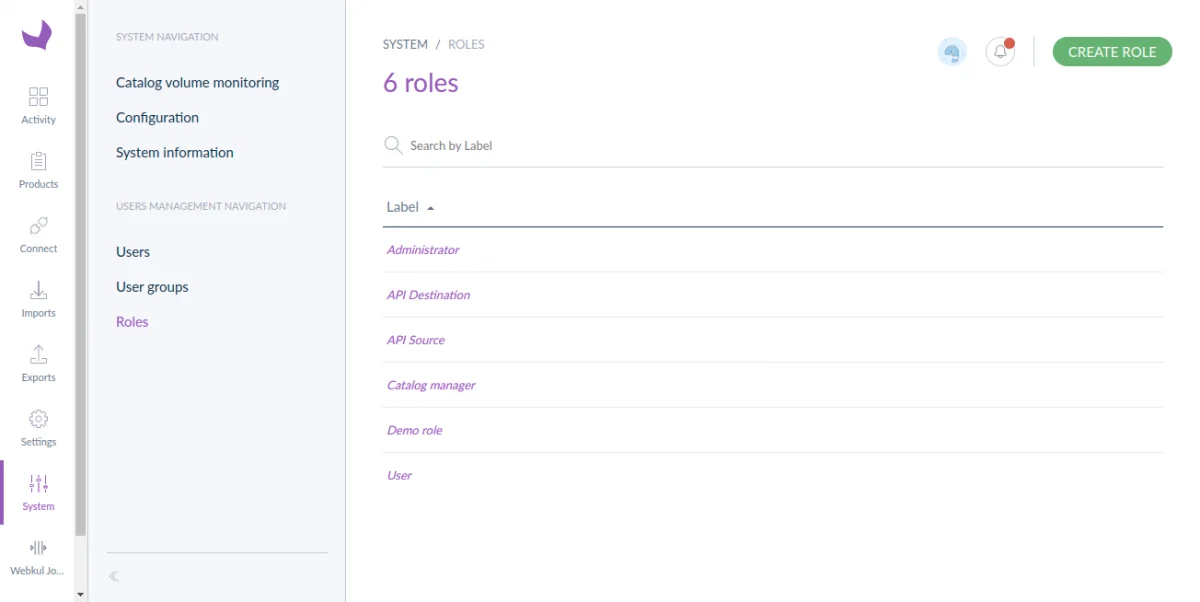The width and height of the screenshot is (1200, 602).
Task: Go to the Users menu item
Action: coord(133,252)
